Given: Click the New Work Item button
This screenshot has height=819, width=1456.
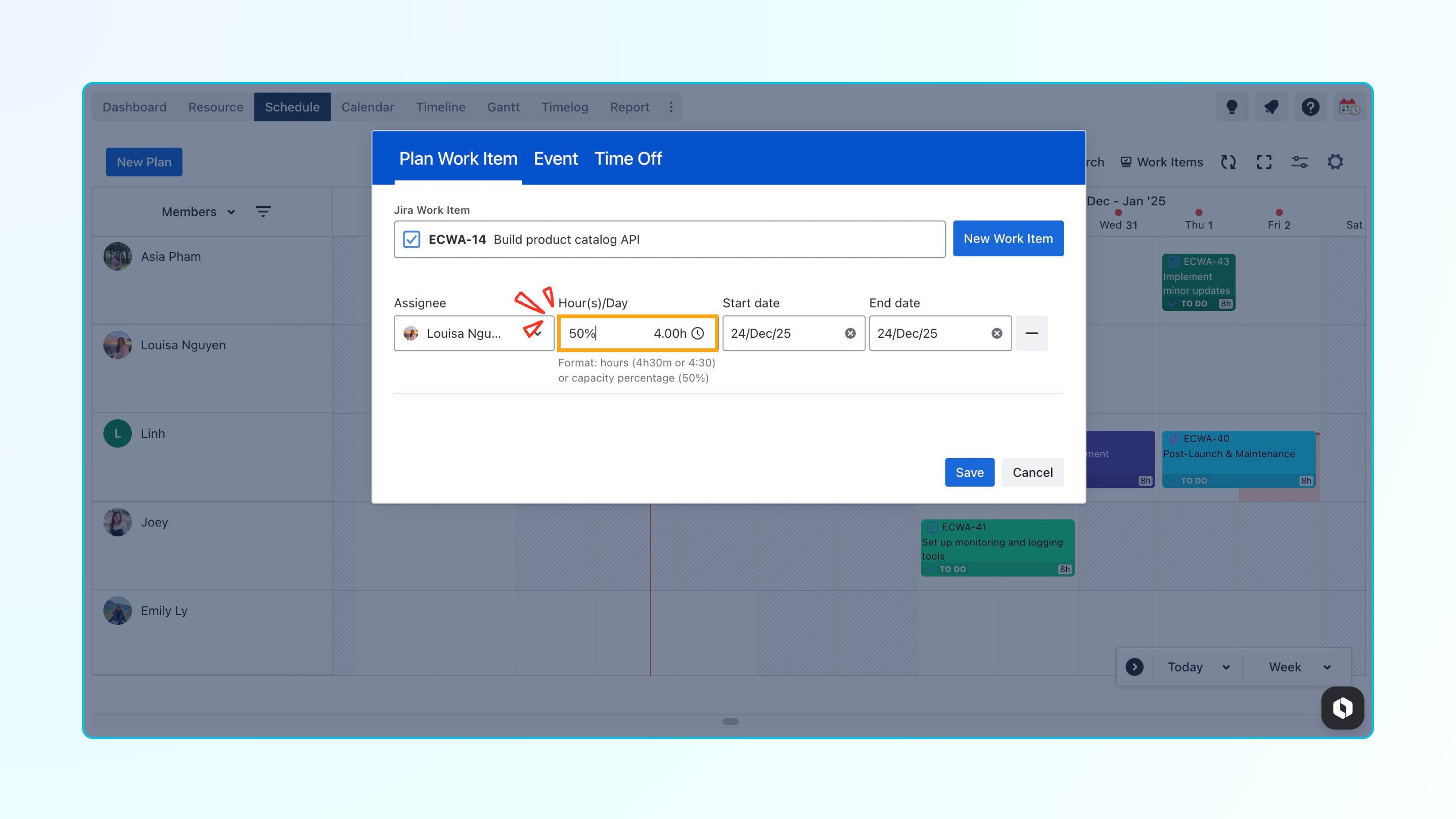Looking at the screenshot, I should pos(1008,239).
